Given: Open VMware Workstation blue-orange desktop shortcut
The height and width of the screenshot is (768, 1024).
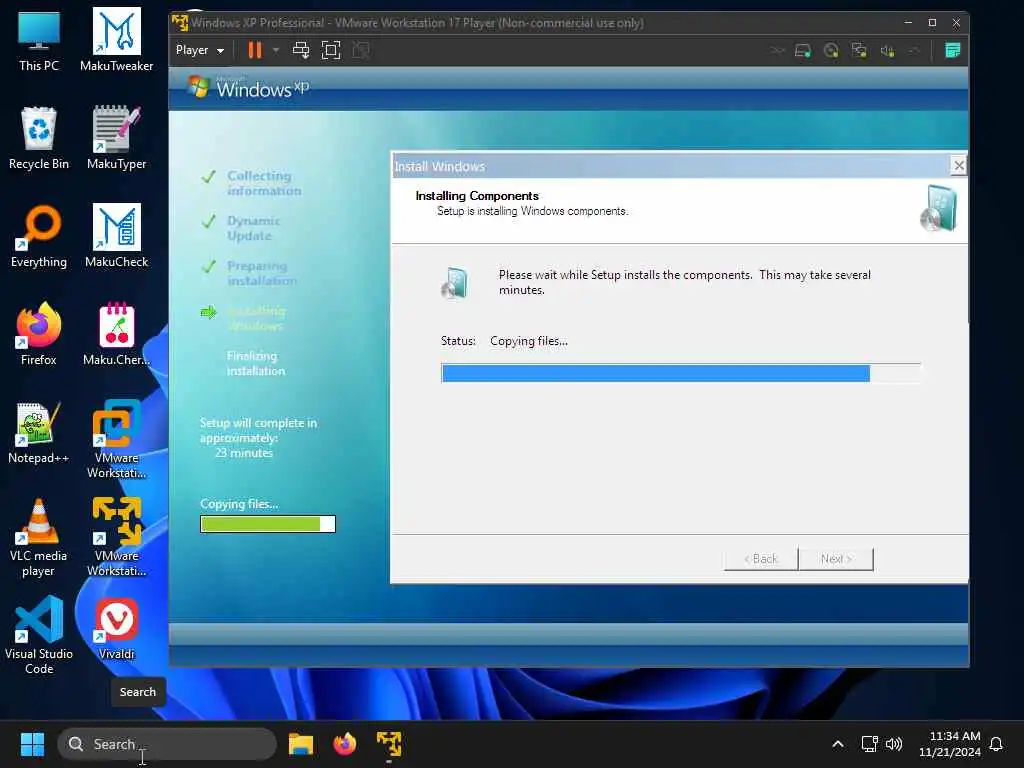Looking at the screenshot, I should (116, 439).
